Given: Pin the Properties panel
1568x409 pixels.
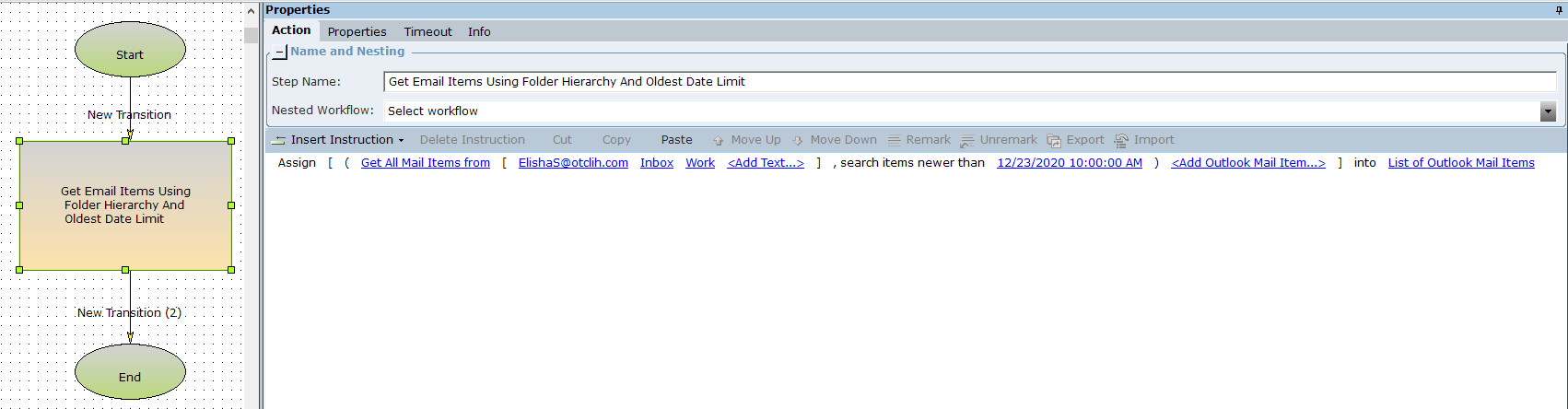Looking at the screenshot, I should click(1559, 10).
